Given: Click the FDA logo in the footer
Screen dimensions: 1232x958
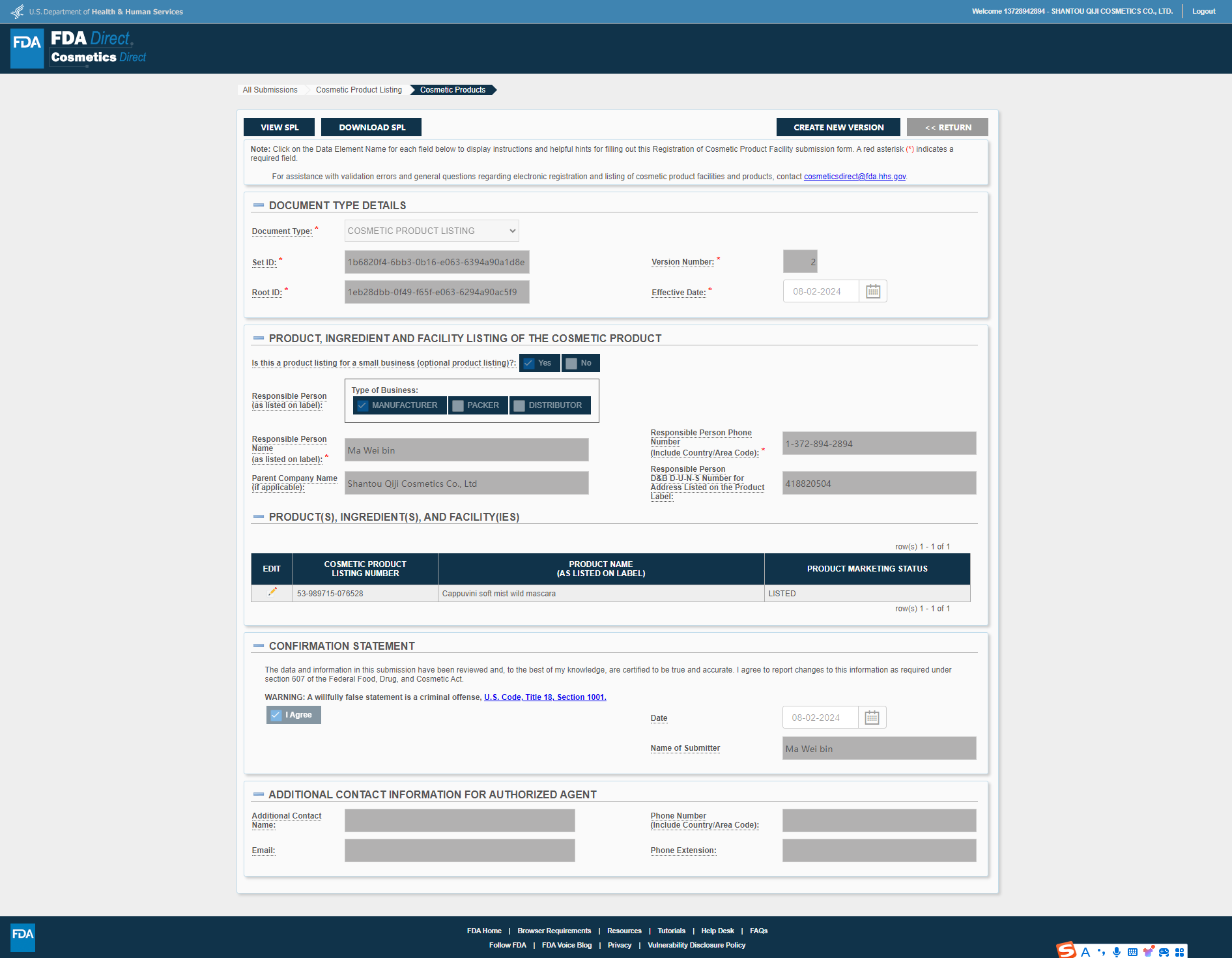Looking at the screenshot, I should [23, 936].
